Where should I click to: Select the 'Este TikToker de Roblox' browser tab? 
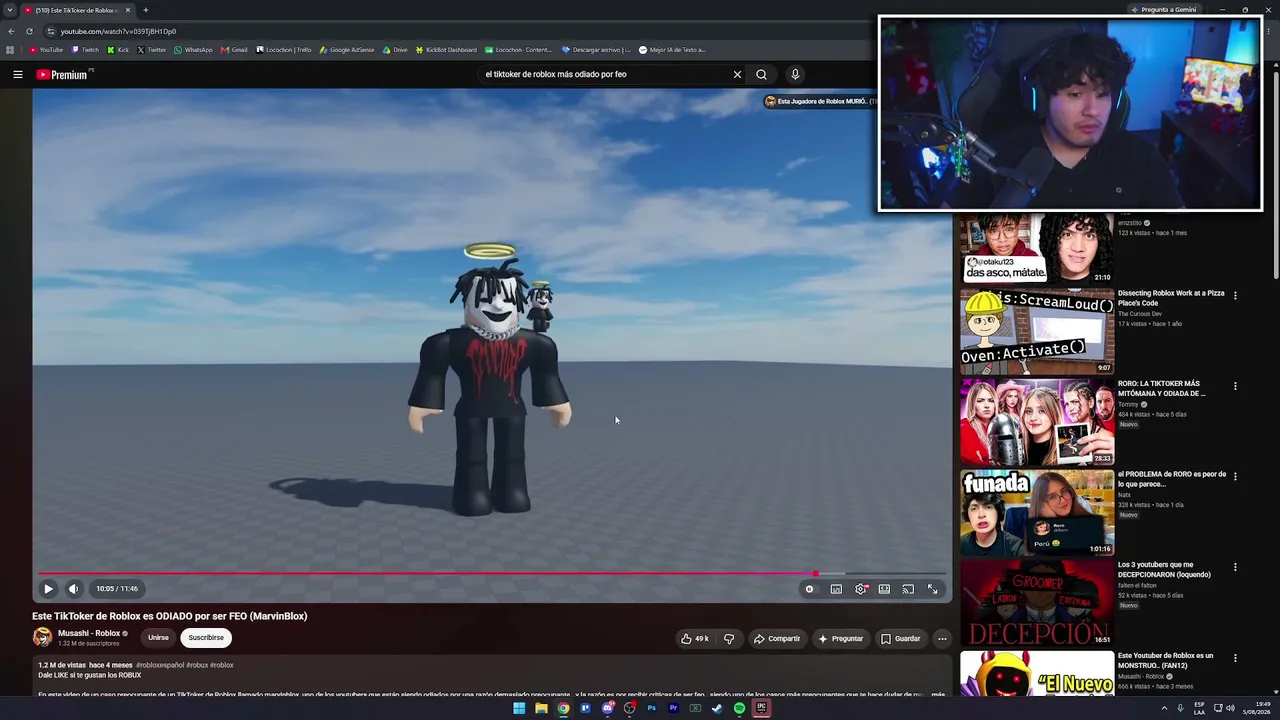tap(78, 10)
